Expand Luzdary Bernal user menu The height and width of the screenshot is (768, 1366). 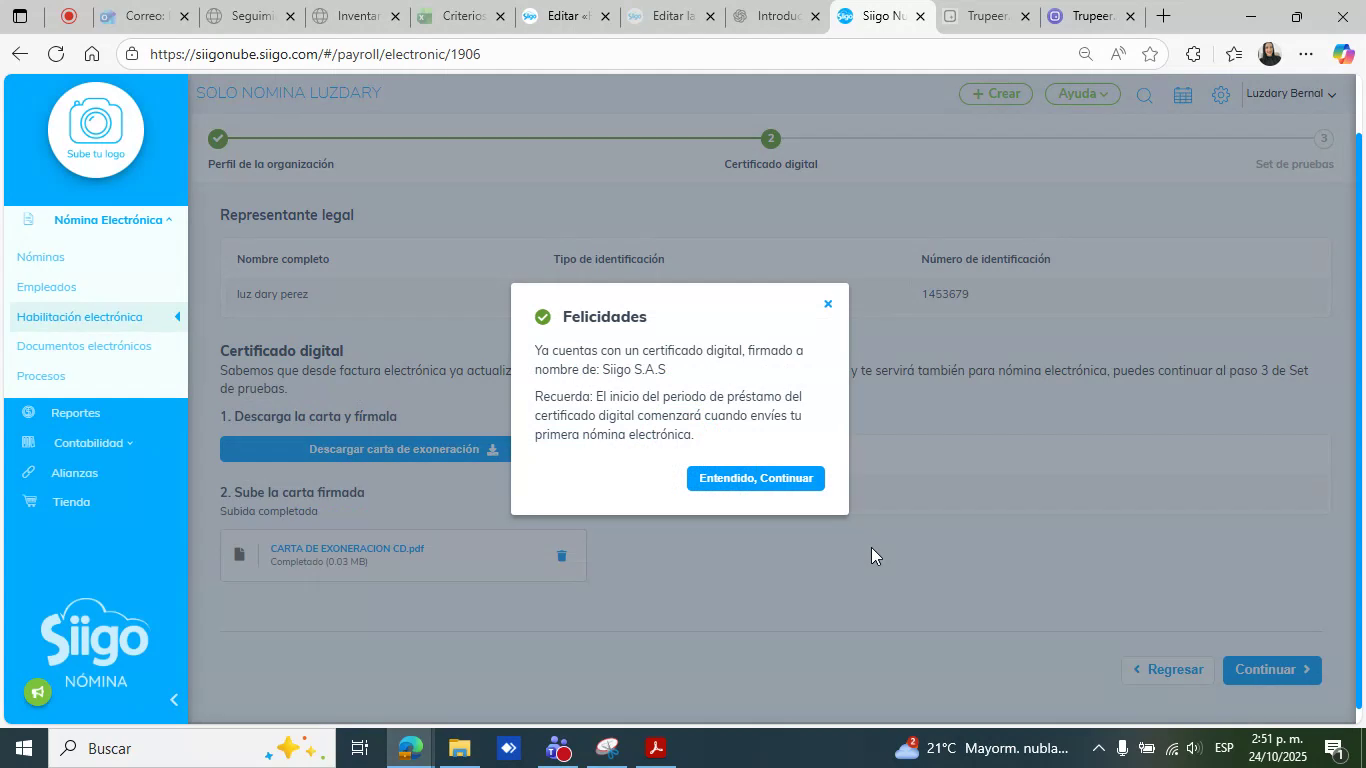coord(1291,93)
